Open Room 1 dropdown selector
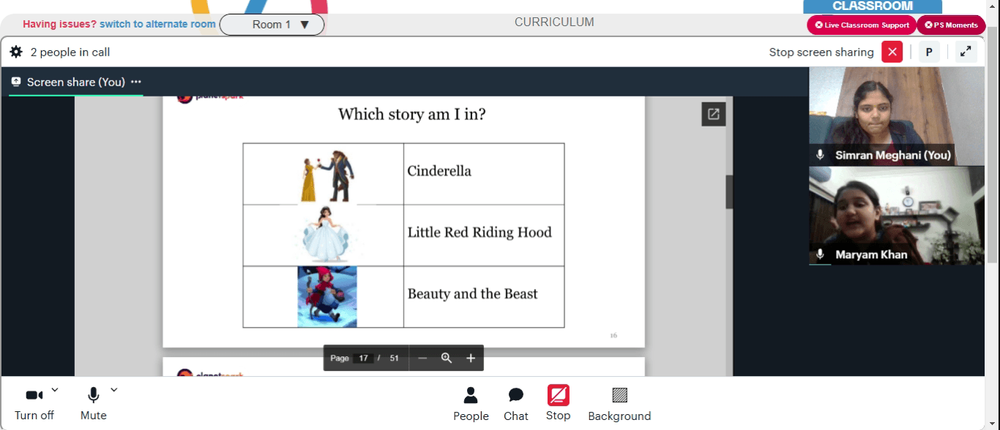 pos(272,24)
